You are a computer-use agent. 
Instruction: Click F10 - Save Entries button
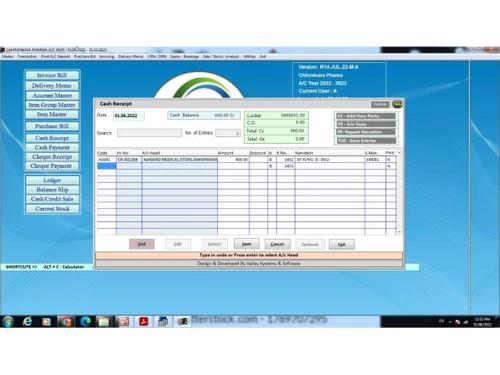click(x=366, y=141)
